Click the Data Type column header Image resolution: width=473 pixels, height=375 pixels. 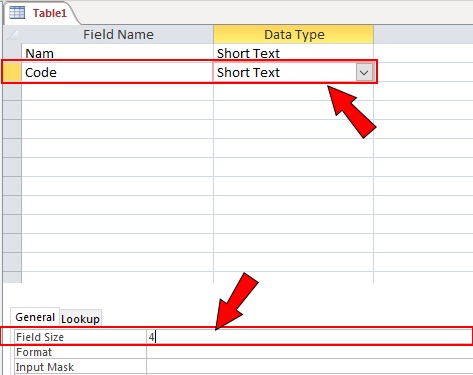tap(294, 34)
